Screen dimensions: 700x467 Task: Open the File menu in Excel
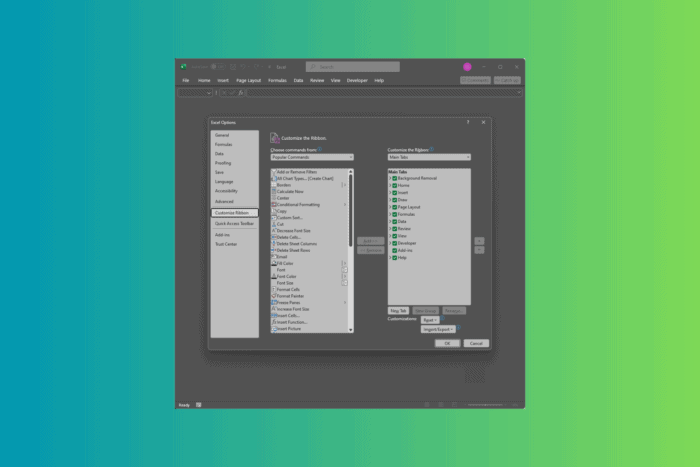tap(186, 80)
